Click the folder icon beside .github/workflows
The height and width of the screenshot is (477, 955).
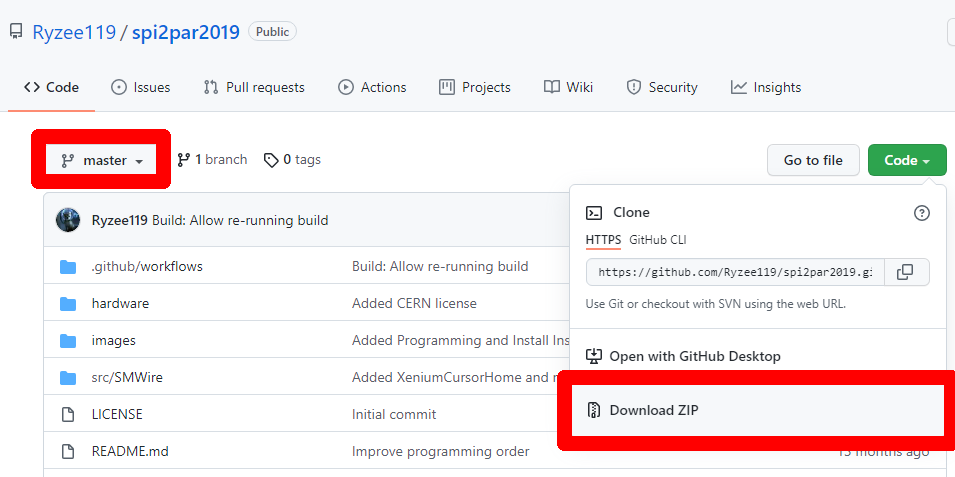click(x=68, y=267)
